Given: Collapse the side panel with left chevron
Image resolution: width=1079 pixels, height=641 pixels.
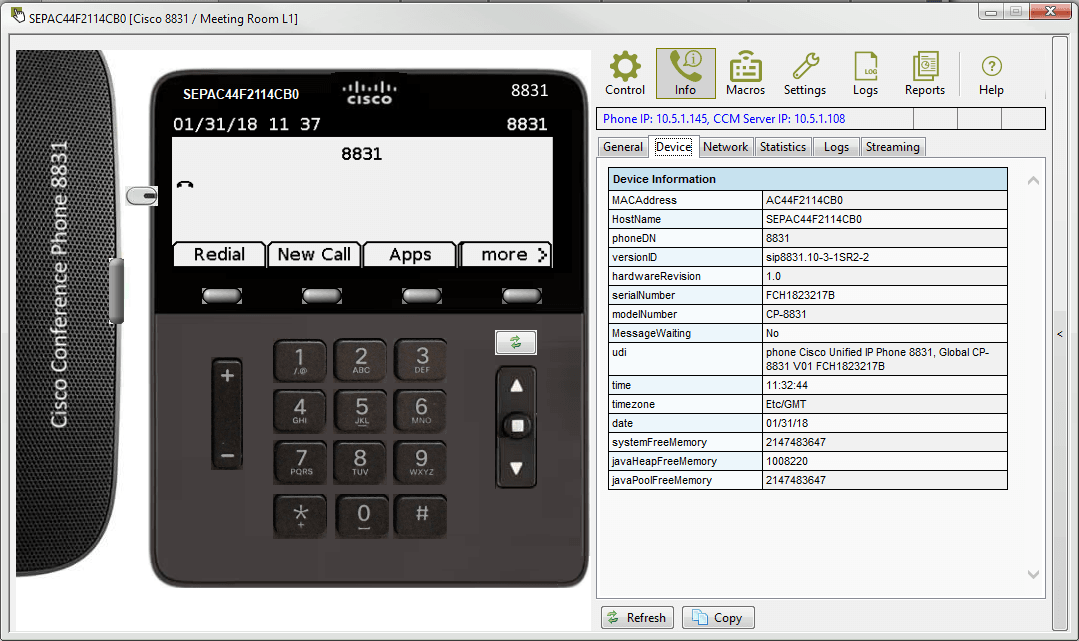Looking at the screenshot, I should point(1060,334).
